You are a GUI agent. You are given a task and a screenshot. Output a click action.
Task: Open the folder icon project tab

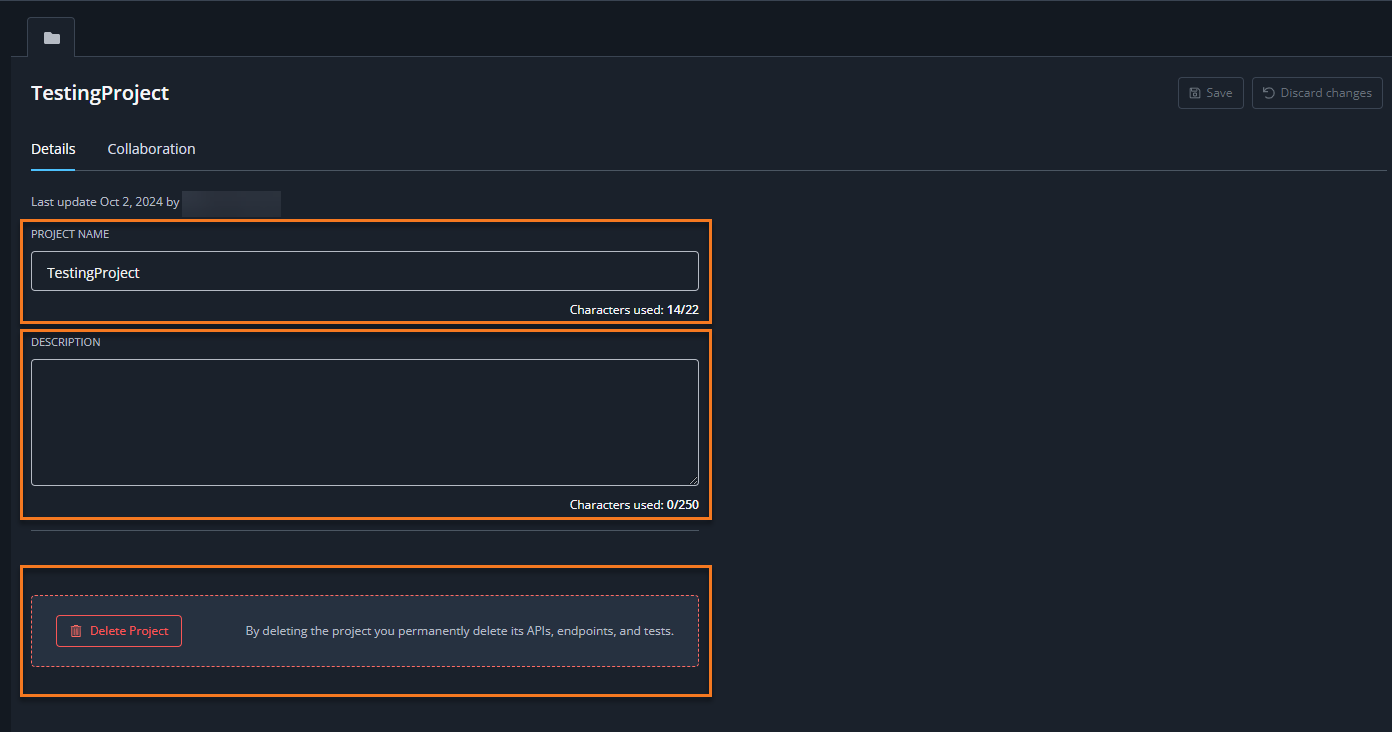[x=51, y=38]
